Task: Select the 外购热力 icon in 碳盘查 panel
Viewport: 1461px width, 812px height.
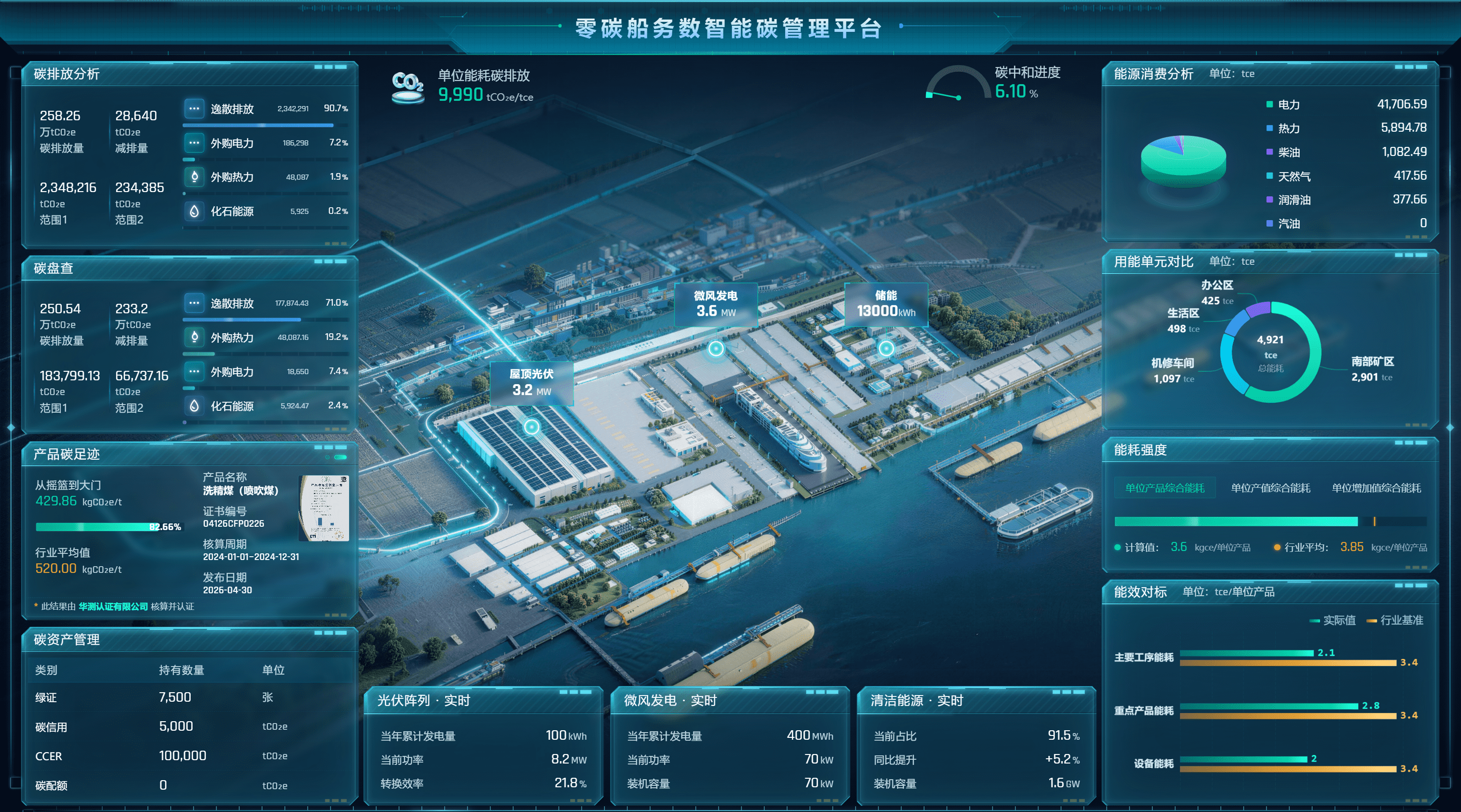Action: (194, 337)
